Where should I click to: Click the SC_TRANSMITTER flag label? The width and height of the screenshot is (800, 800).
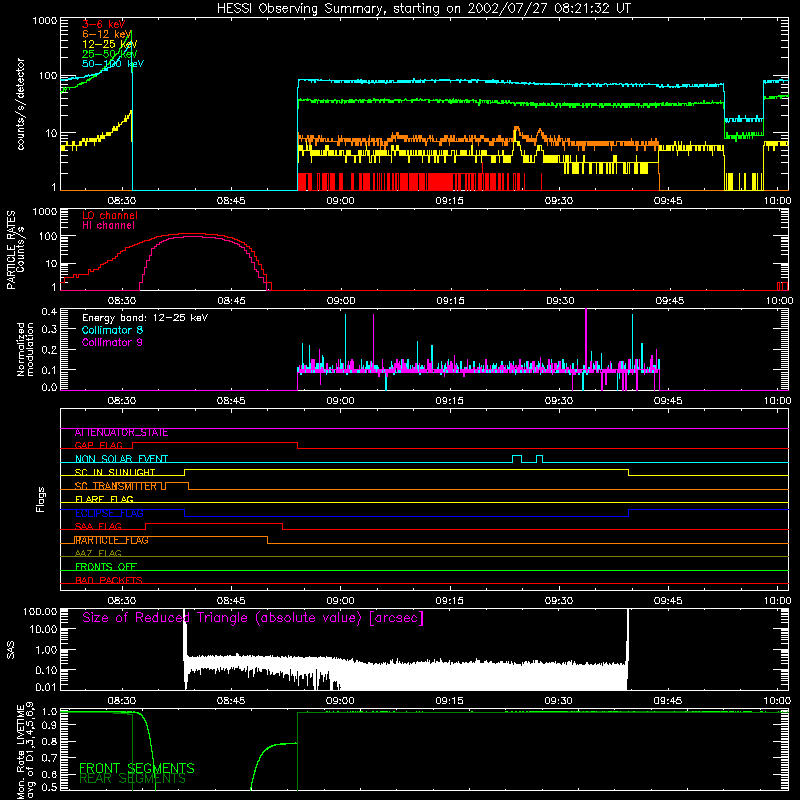[116, 486]
